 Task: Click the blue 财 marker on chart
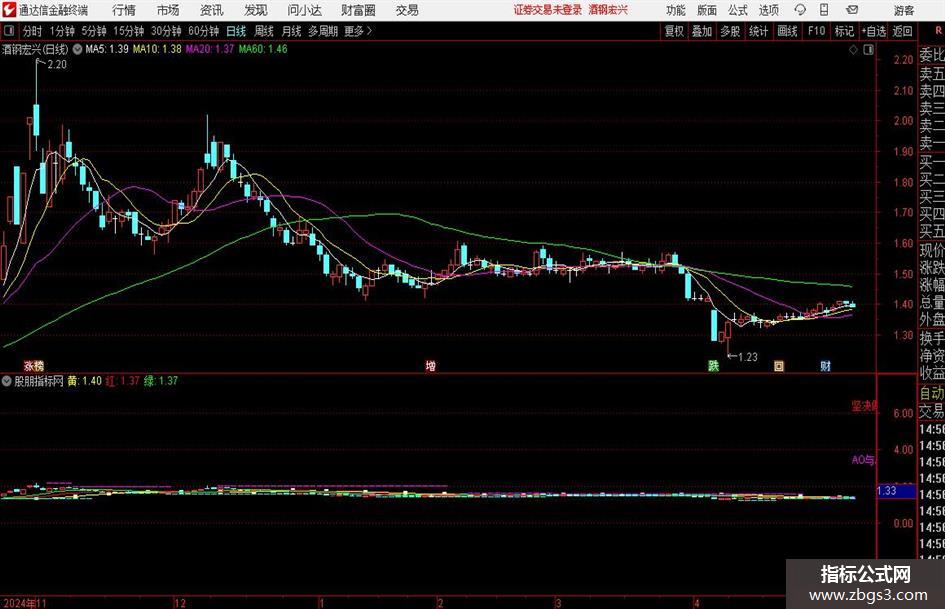coord(826,365)
